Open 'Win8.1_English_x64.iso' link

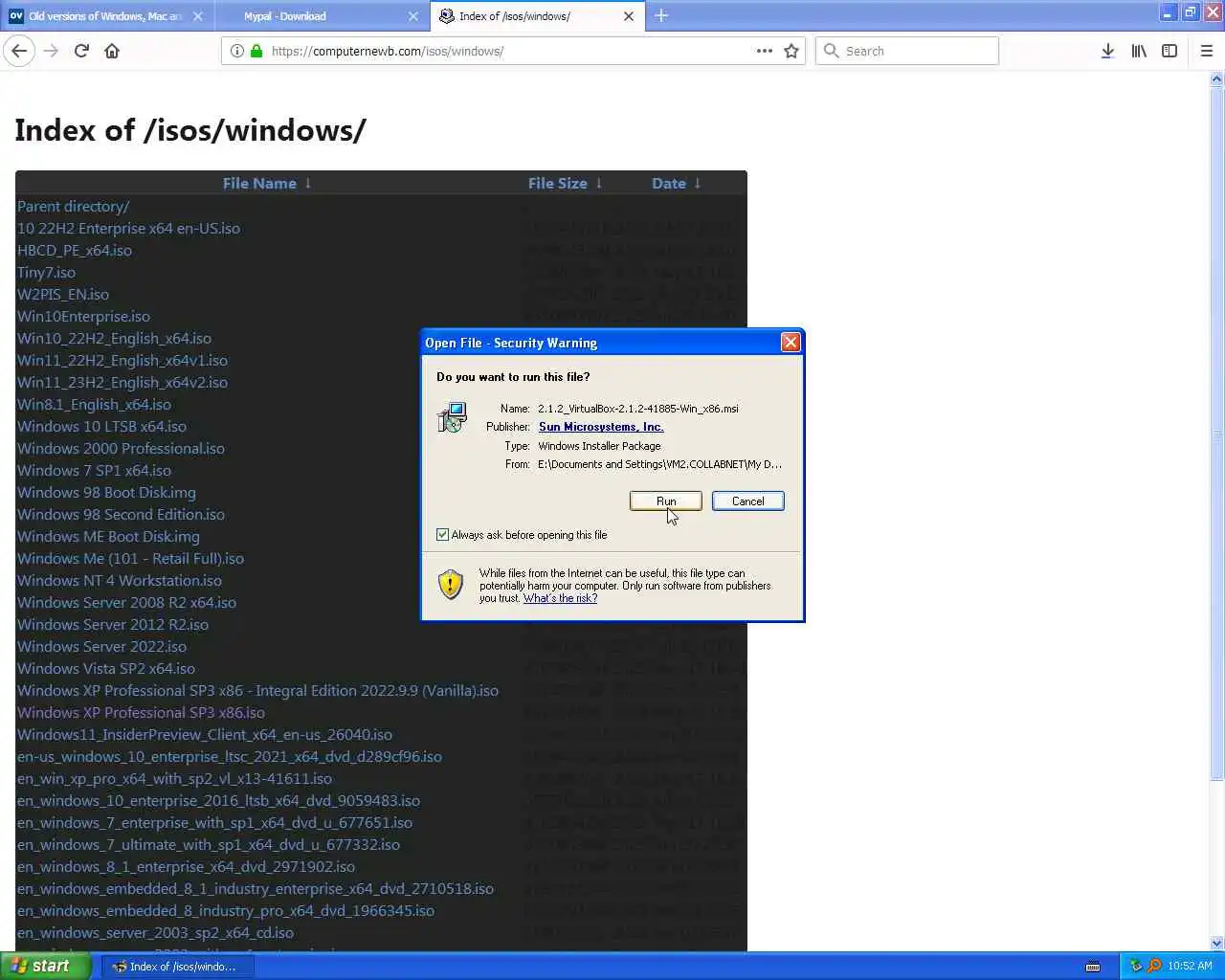[x=94, y=404]
